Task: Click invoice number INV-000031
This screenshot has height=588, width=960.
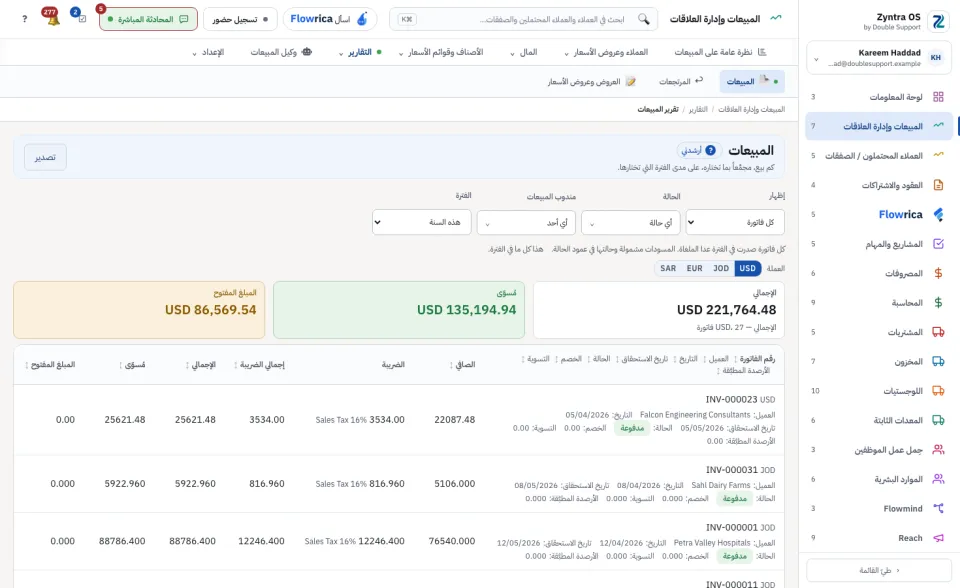Action: point(732,470)
